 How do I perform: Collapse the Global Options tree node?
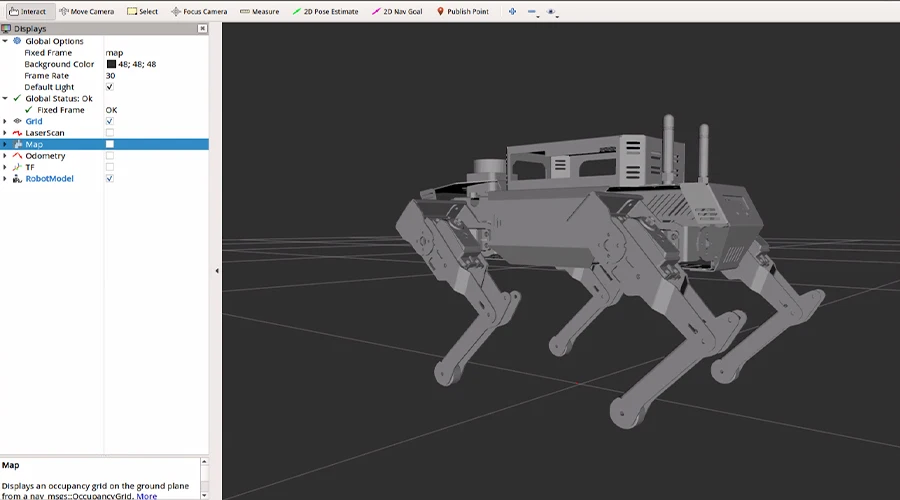[x=5, y=41]
